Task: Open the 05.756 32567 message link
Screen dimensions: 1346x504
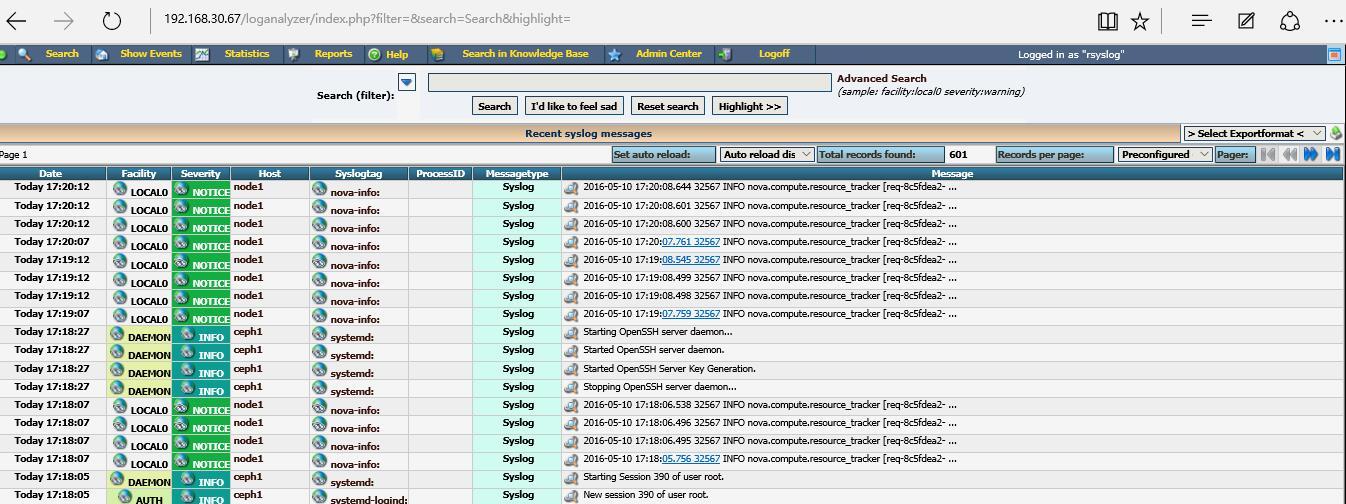Action: click(691, 459)
